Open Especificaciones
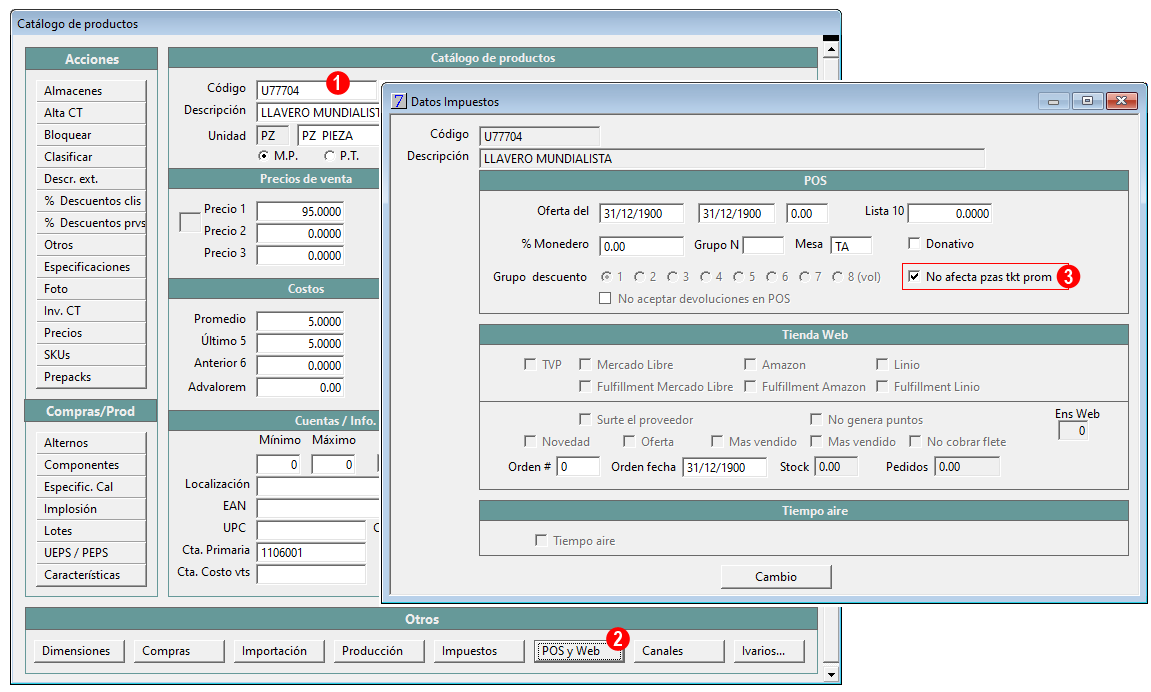This screenshot has height=692, width=1151. [91, 266]
